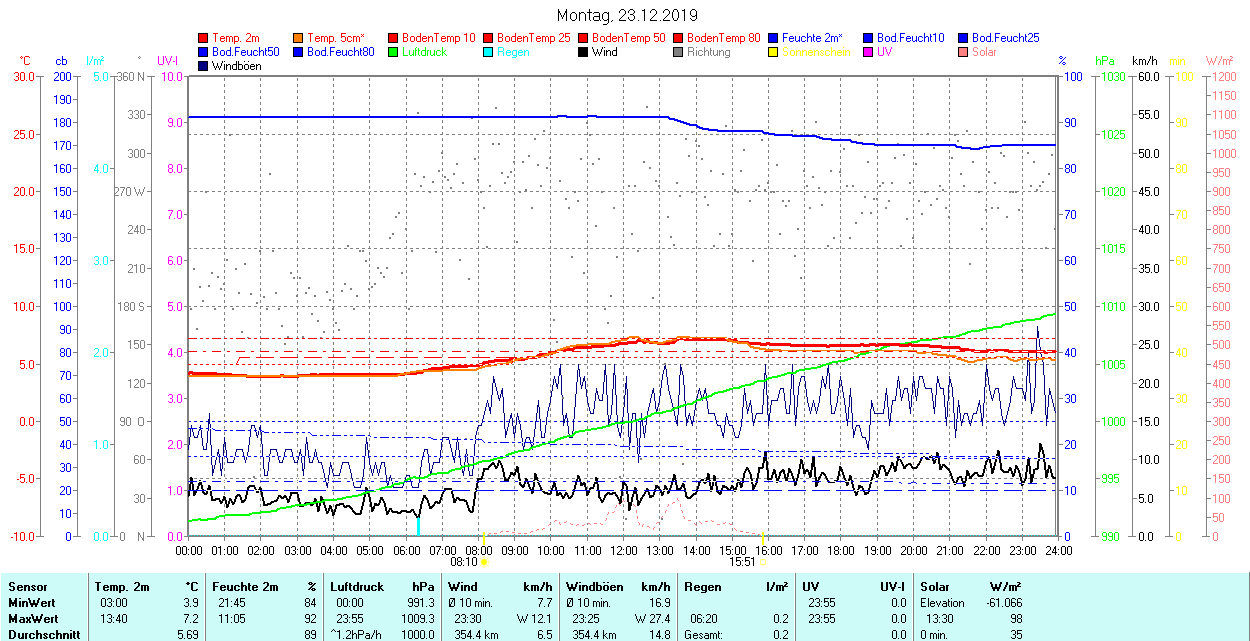
Task: Click max wind value W 12.1
Action: pos(533,619)
